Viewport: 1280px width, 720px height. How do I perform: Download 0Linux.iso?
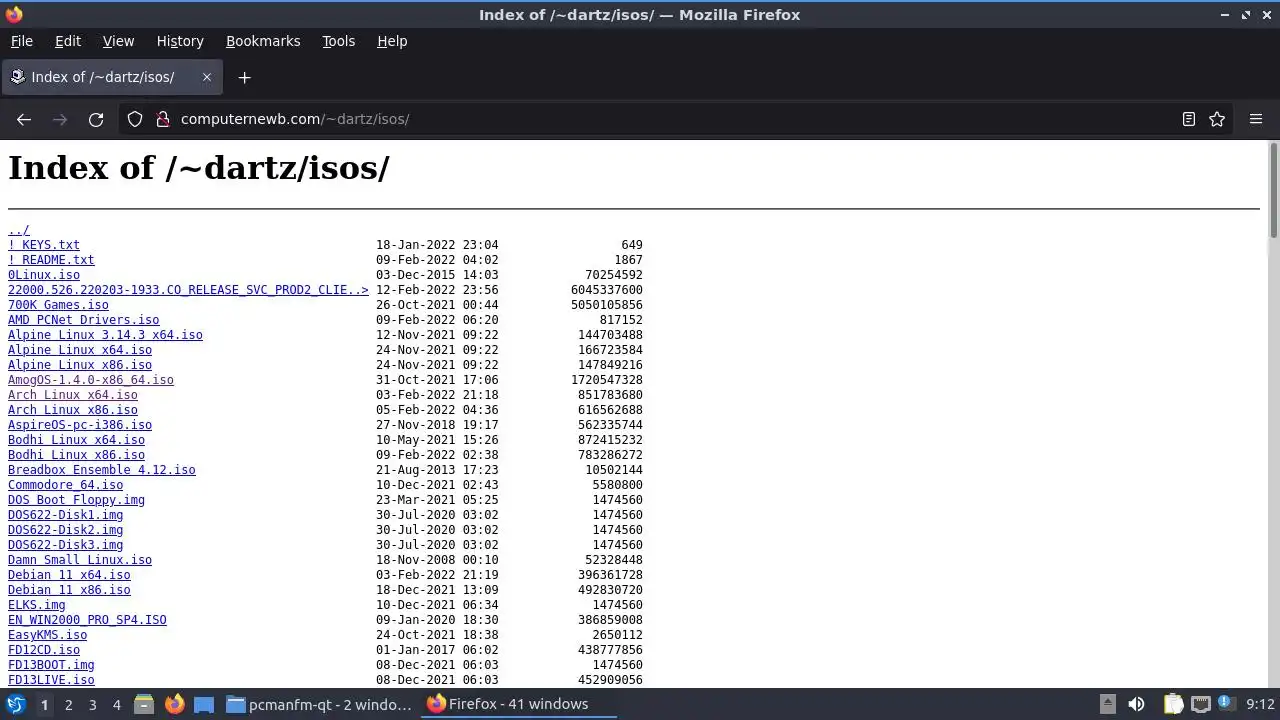(x=44, y=275)
